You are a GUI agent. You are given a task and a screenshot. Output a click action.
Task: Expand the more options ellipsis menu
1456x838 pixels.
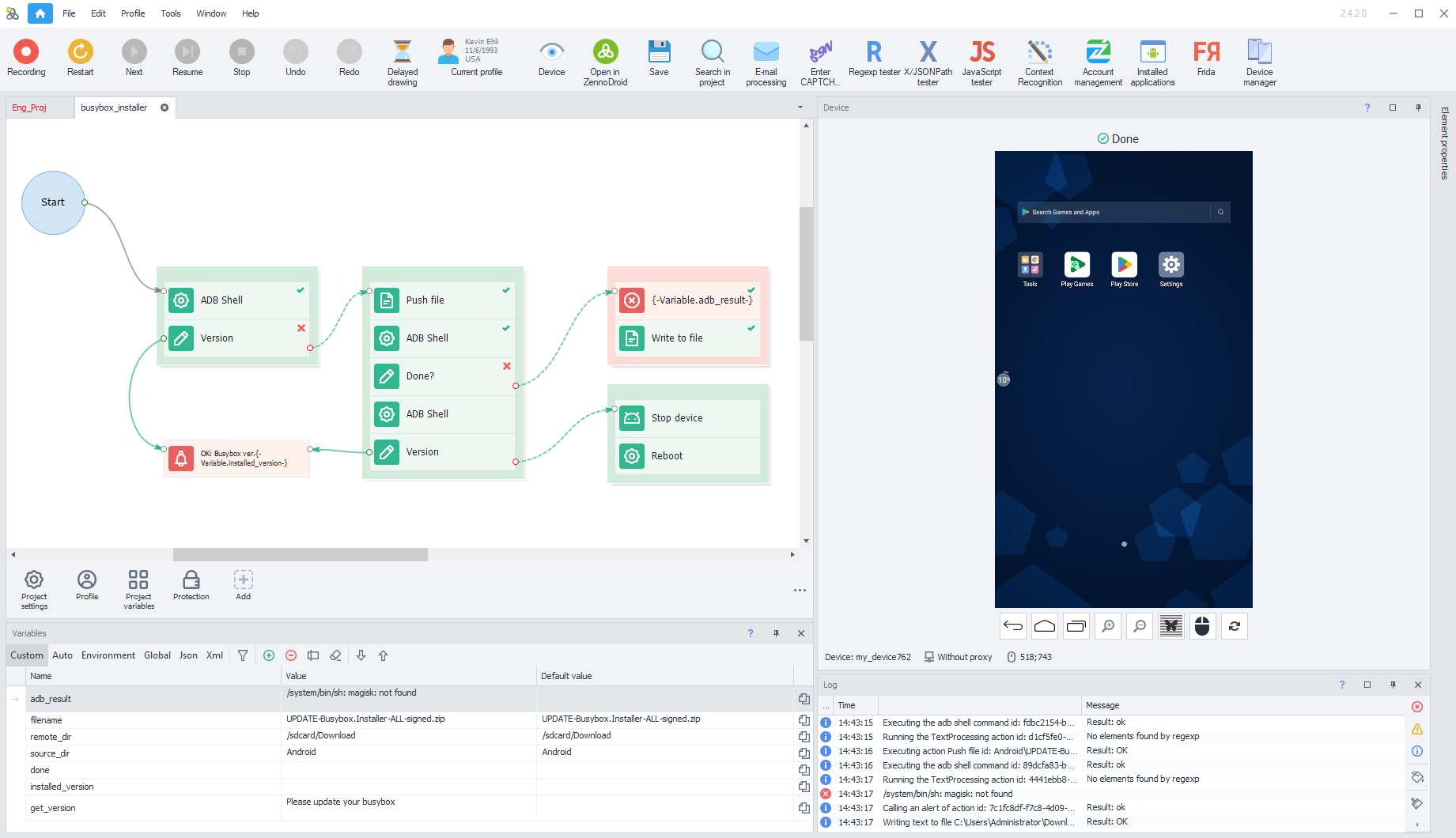point(800,590)
